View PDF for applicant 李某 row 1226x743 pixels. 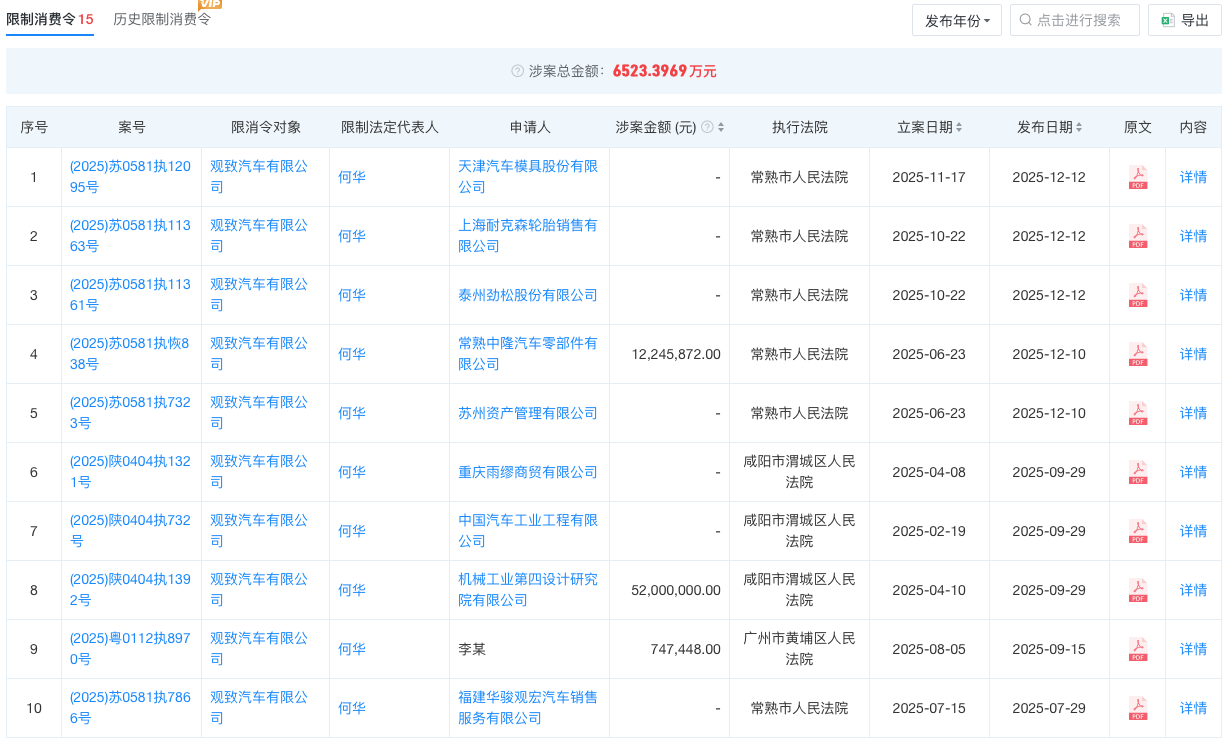(x=1137, y=649)
